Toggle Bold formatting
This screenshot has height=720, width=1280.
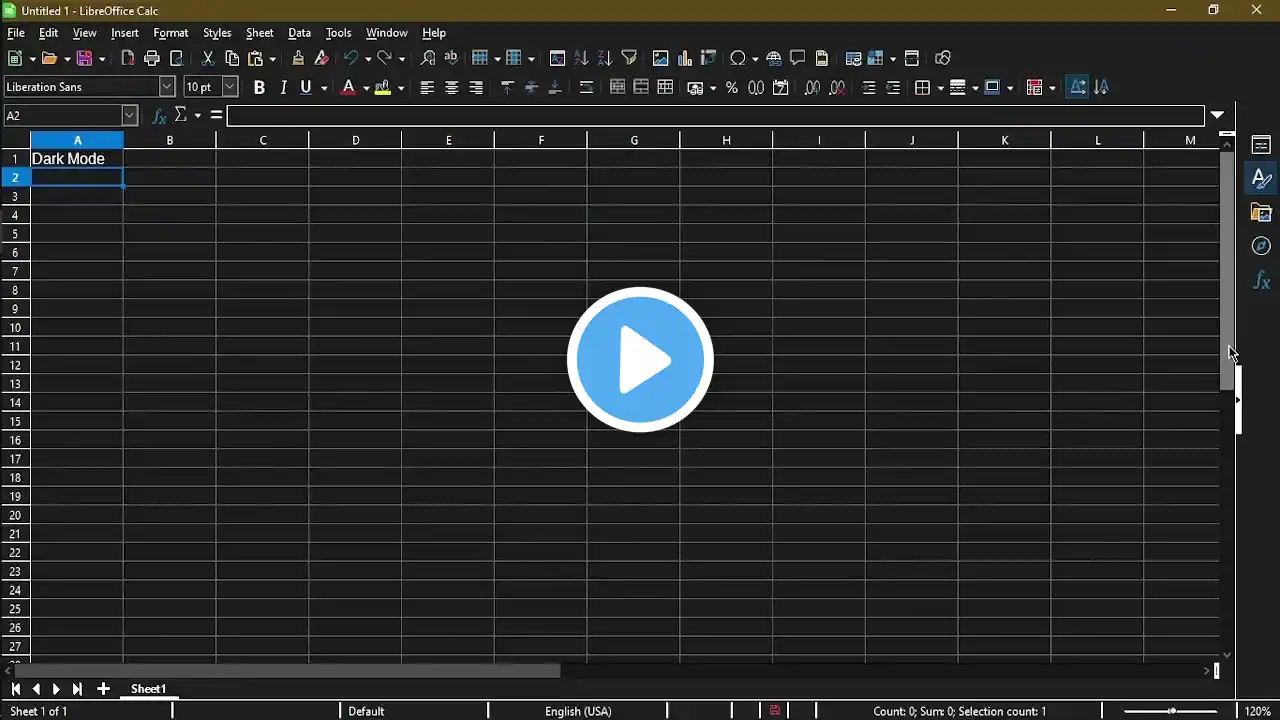(259, 88)
